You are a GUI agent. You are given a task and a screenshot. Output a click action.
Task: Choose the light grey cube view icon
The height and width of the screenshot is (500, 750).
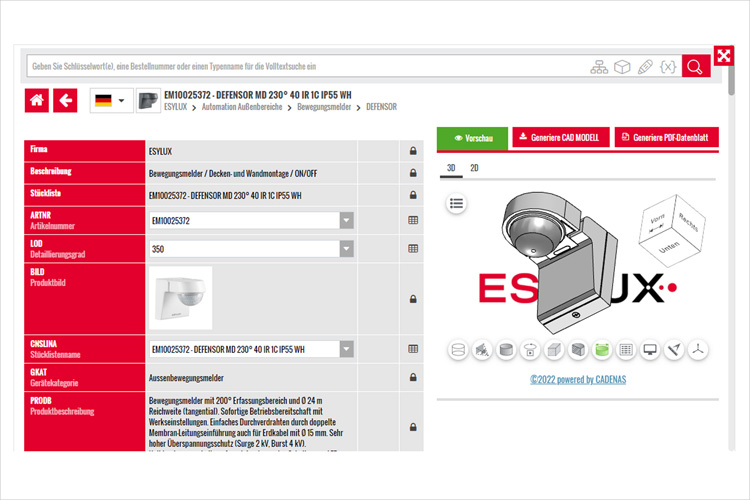554,350
